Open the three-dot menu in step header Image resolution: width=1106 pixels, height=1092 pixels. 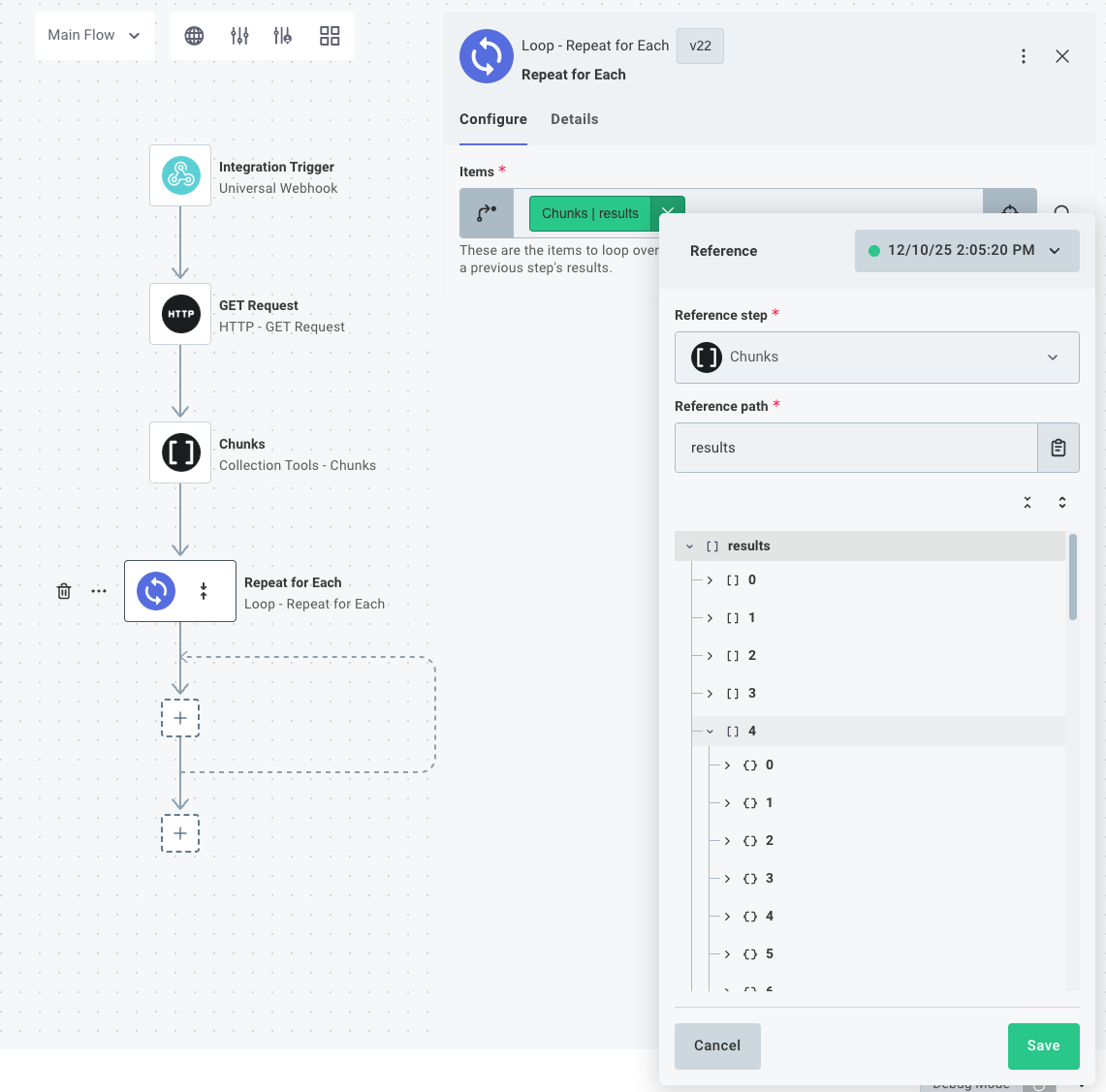[1024, 56]
